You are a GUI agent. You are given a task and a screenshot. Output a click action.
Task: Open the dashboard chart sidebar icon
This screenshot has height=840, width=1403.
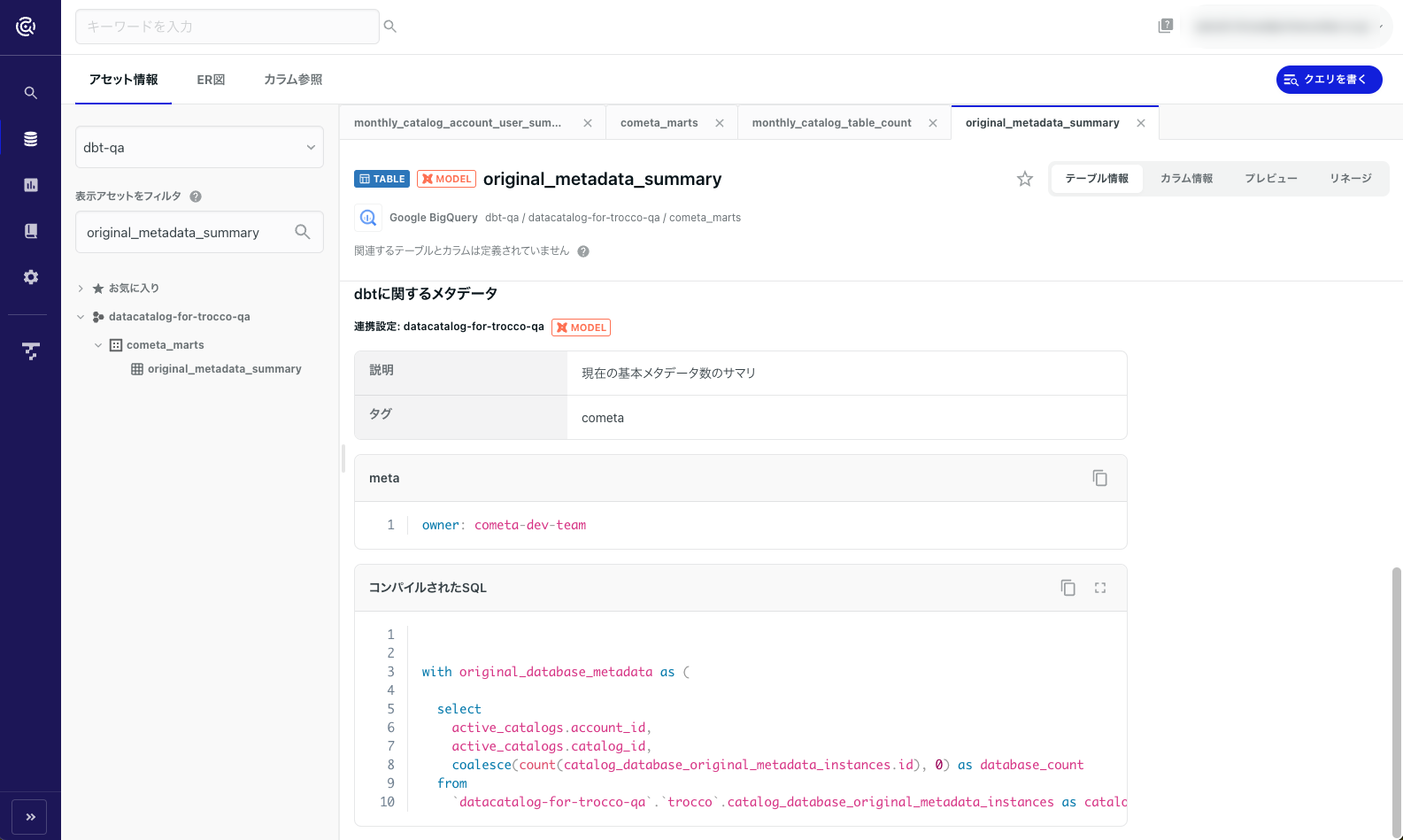(31, 185)
